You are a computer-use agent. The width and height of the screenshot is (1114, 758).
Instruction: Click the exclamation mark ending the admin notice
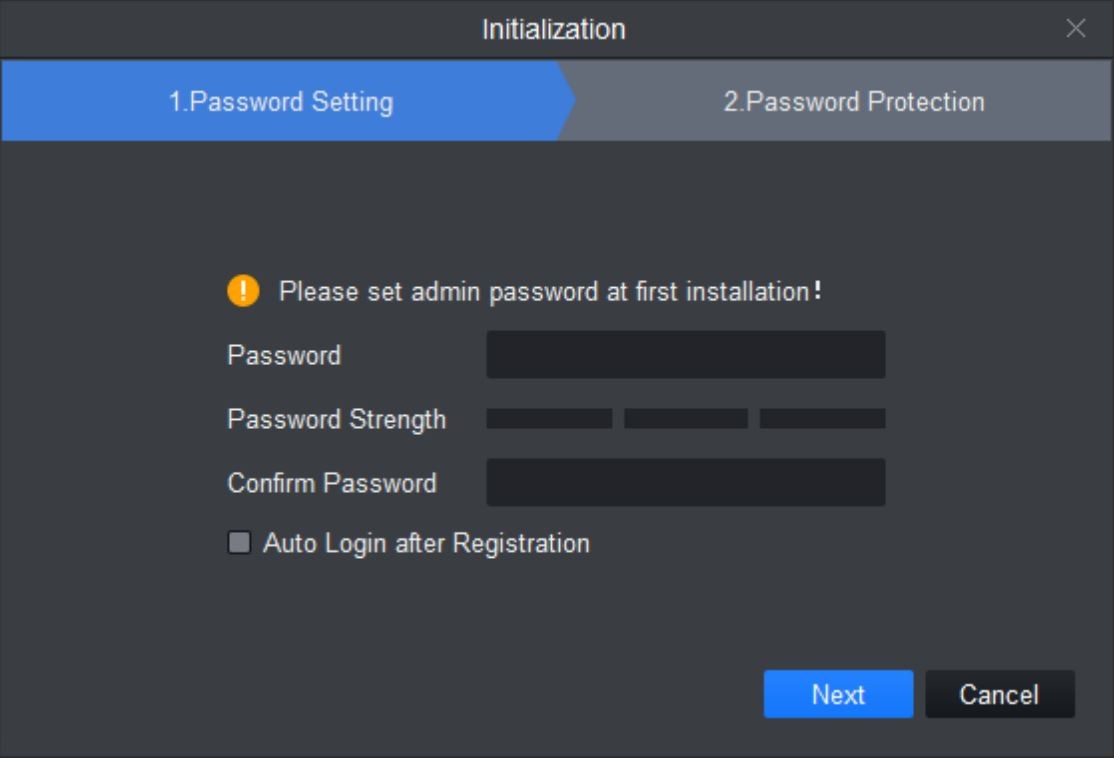click(x=818, y=290)
